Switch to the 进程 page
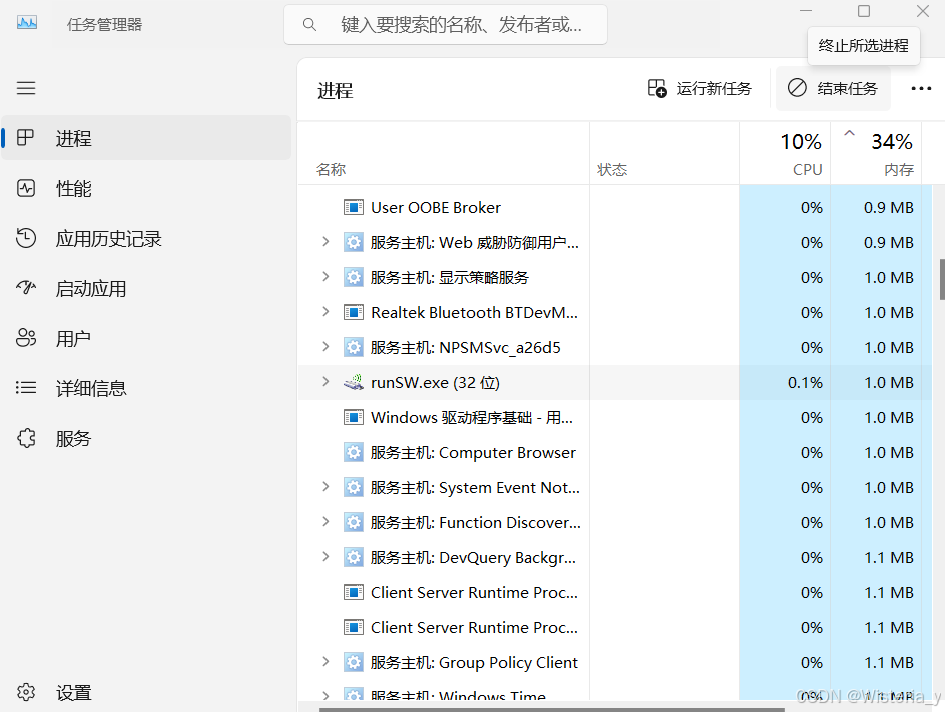This screenshot has width=945, height=712. (146, 138)
